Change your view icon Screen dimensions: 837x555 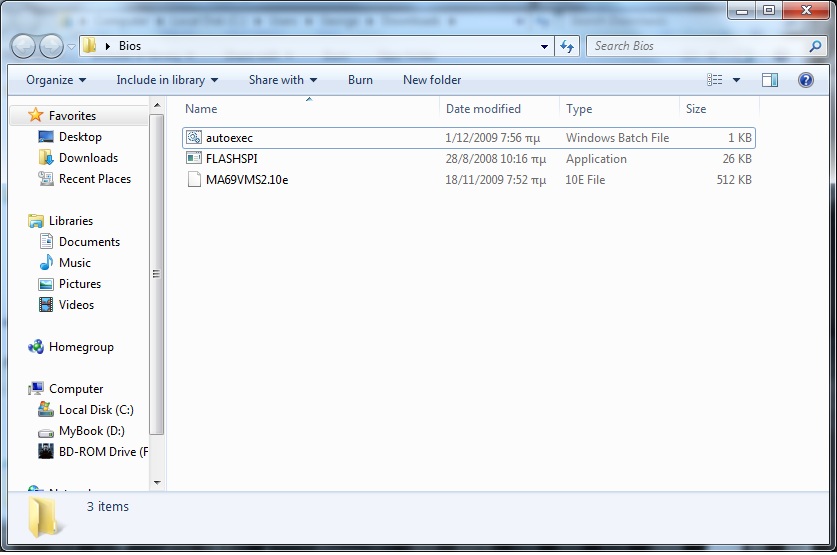(x=715, y=80)
